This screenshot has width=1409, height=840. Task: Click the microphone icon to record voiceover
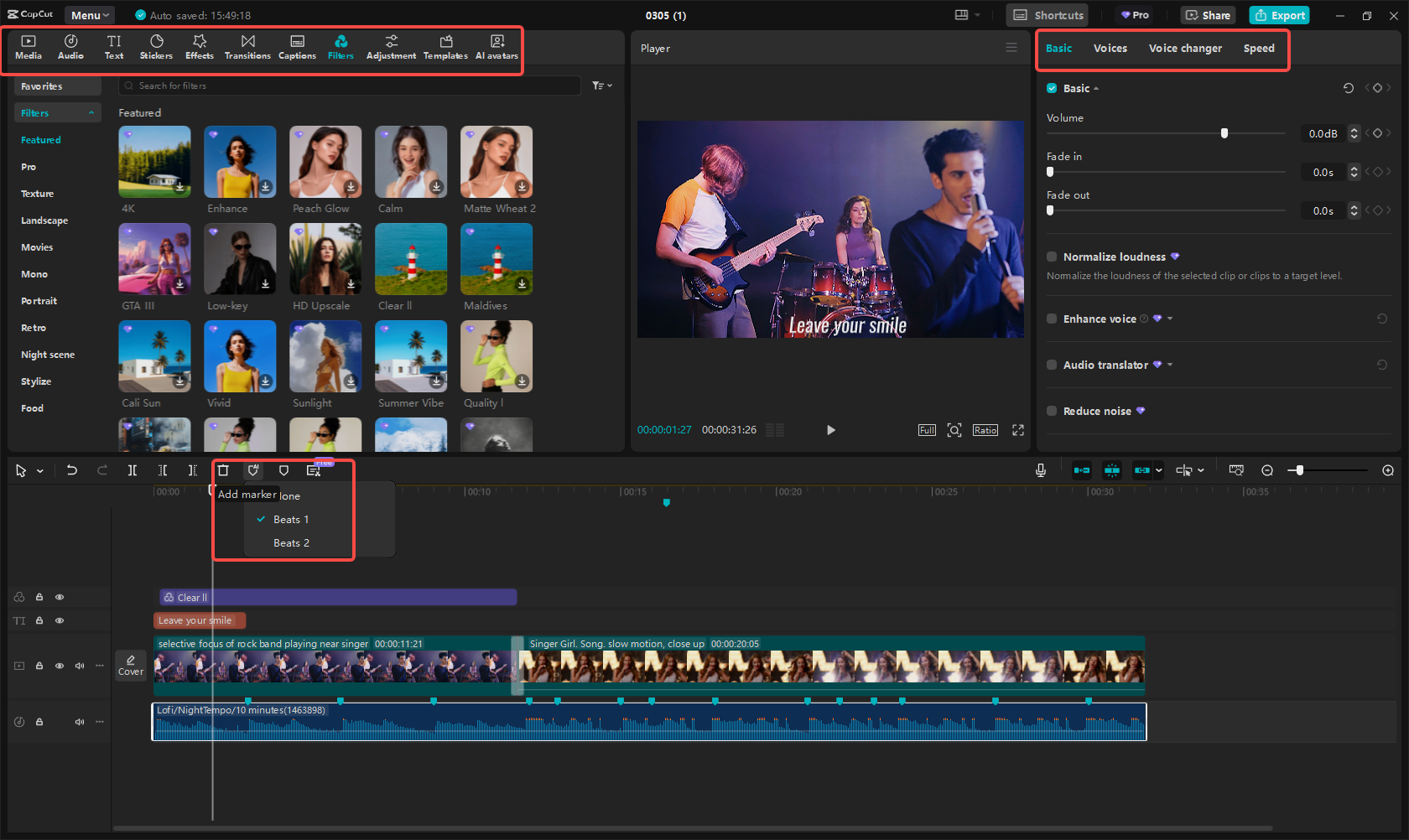(1040, 470)
